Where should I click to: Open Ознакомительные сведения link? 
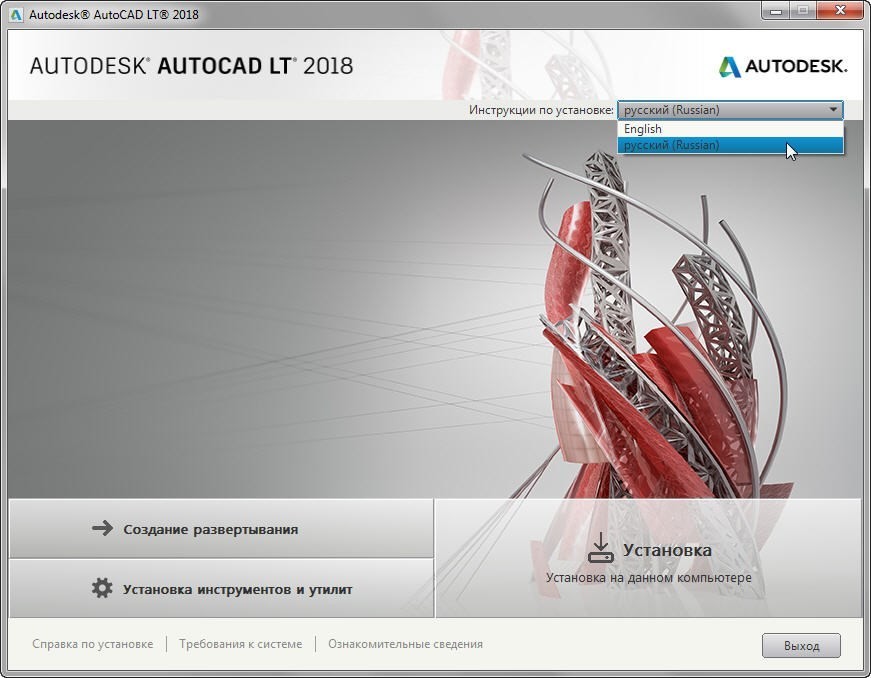pyautogui.click(x=405, y=644)
